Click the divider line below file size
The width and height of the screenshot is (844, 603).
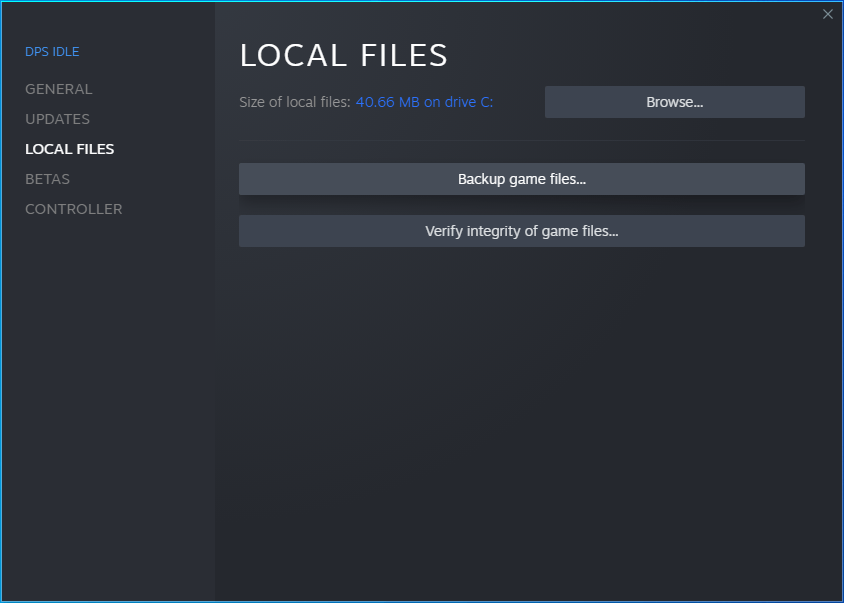[x=521, y=140]
